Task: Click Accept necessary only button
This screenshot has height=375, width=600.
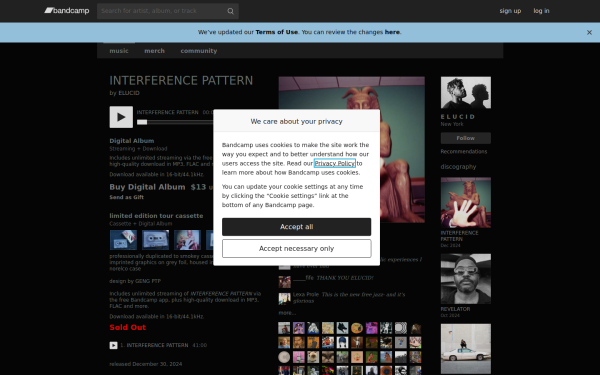Action: [297, 249]
